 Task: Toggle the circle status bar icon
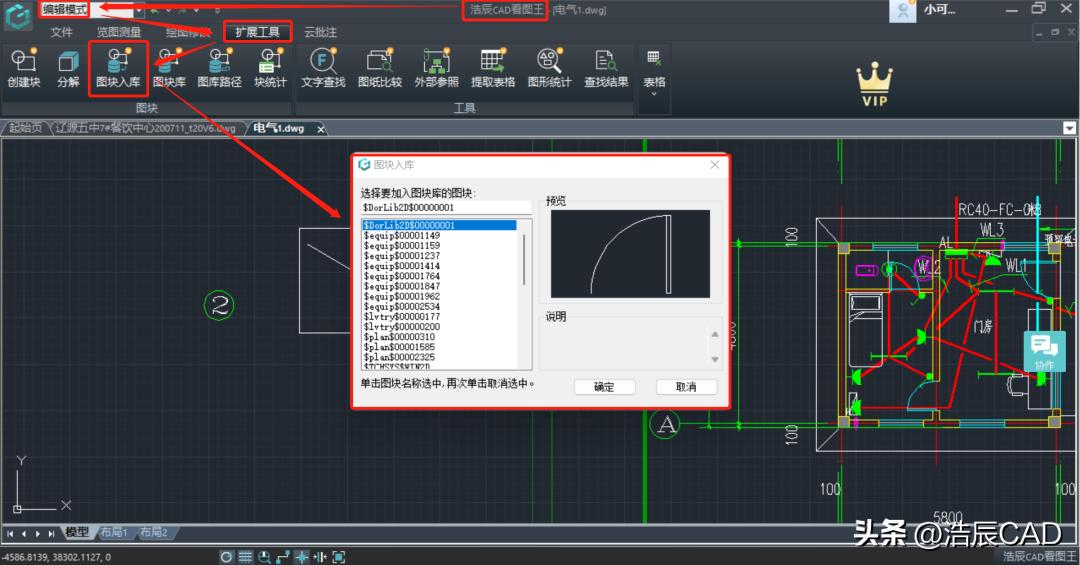coord(227,557)
